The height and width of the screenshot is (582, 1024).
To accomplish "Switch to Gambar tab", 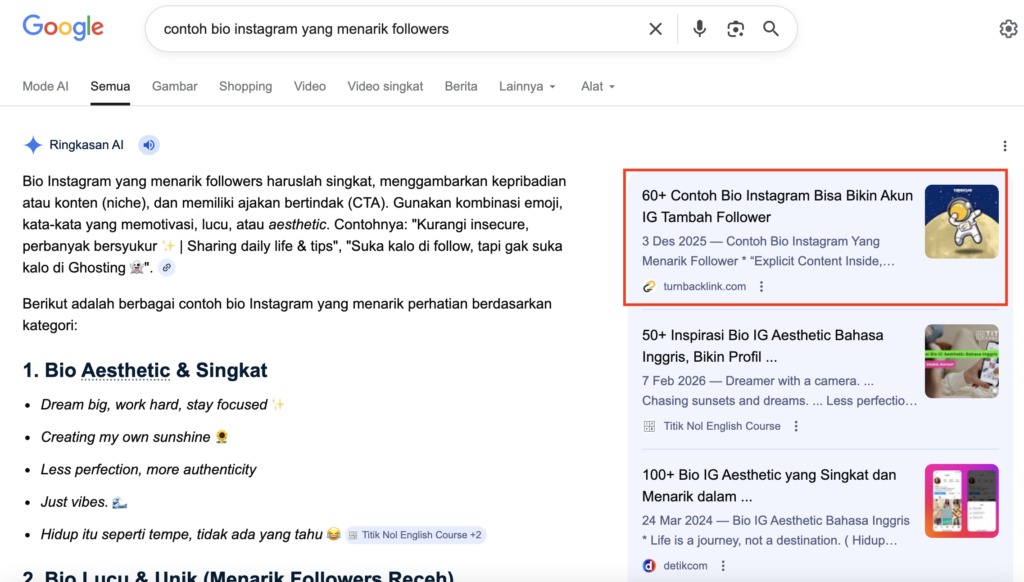I will click(174, 86).
